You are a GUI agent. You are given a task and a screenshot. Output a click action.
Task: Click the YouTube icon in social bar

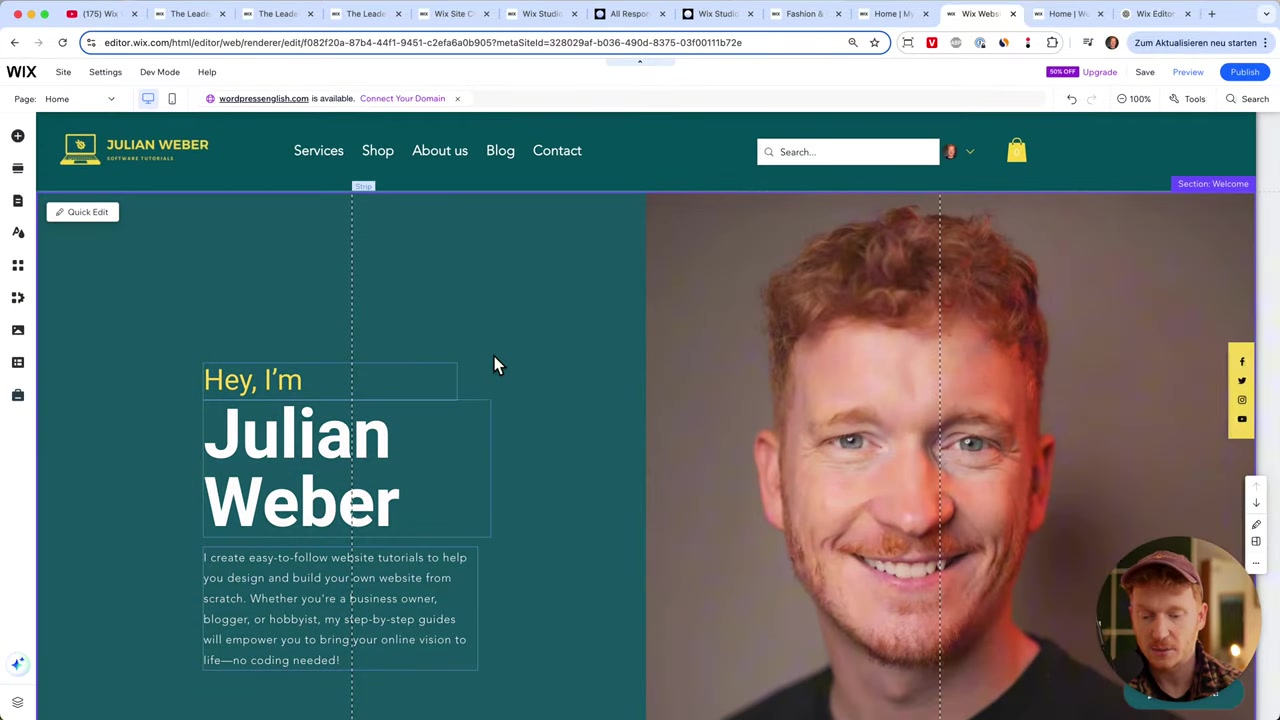pyautogui.click(x=1242, y=419)
